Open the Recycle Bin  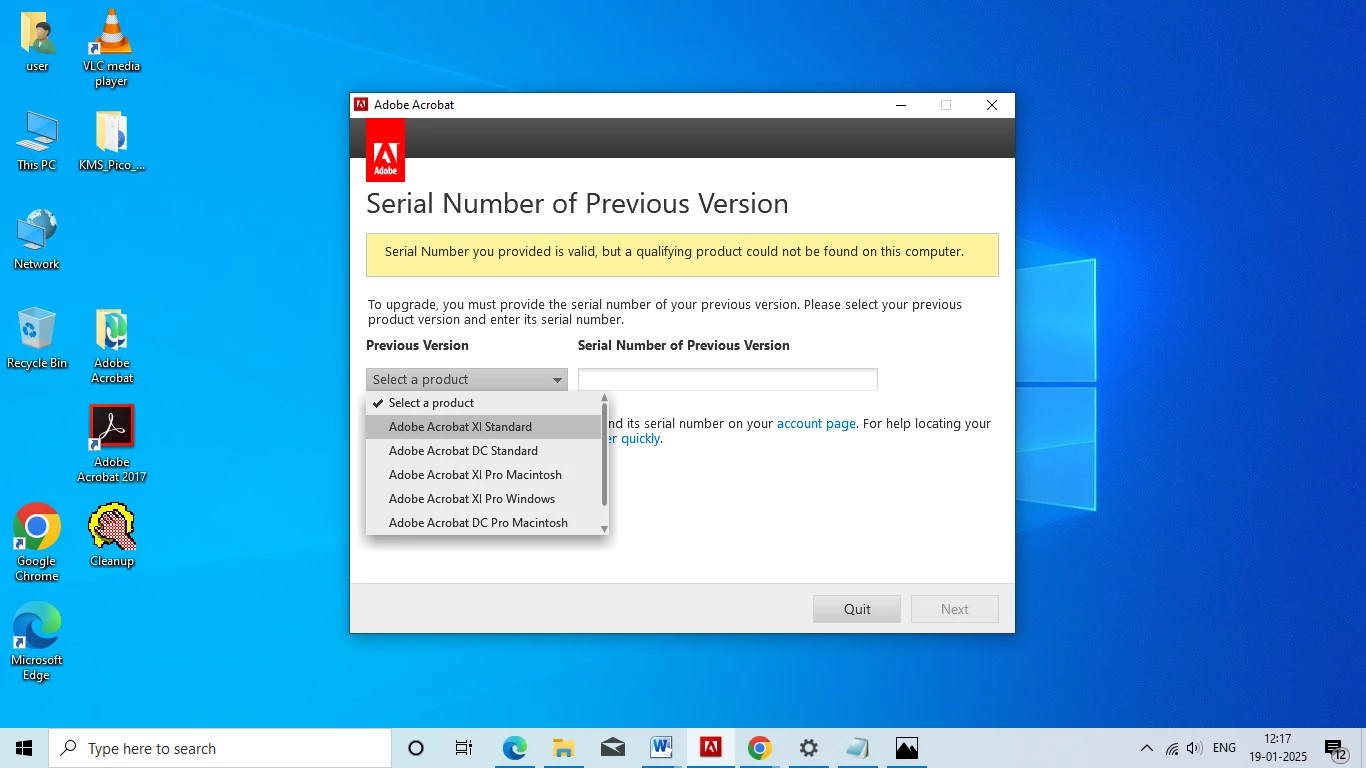tap(37, 339)
